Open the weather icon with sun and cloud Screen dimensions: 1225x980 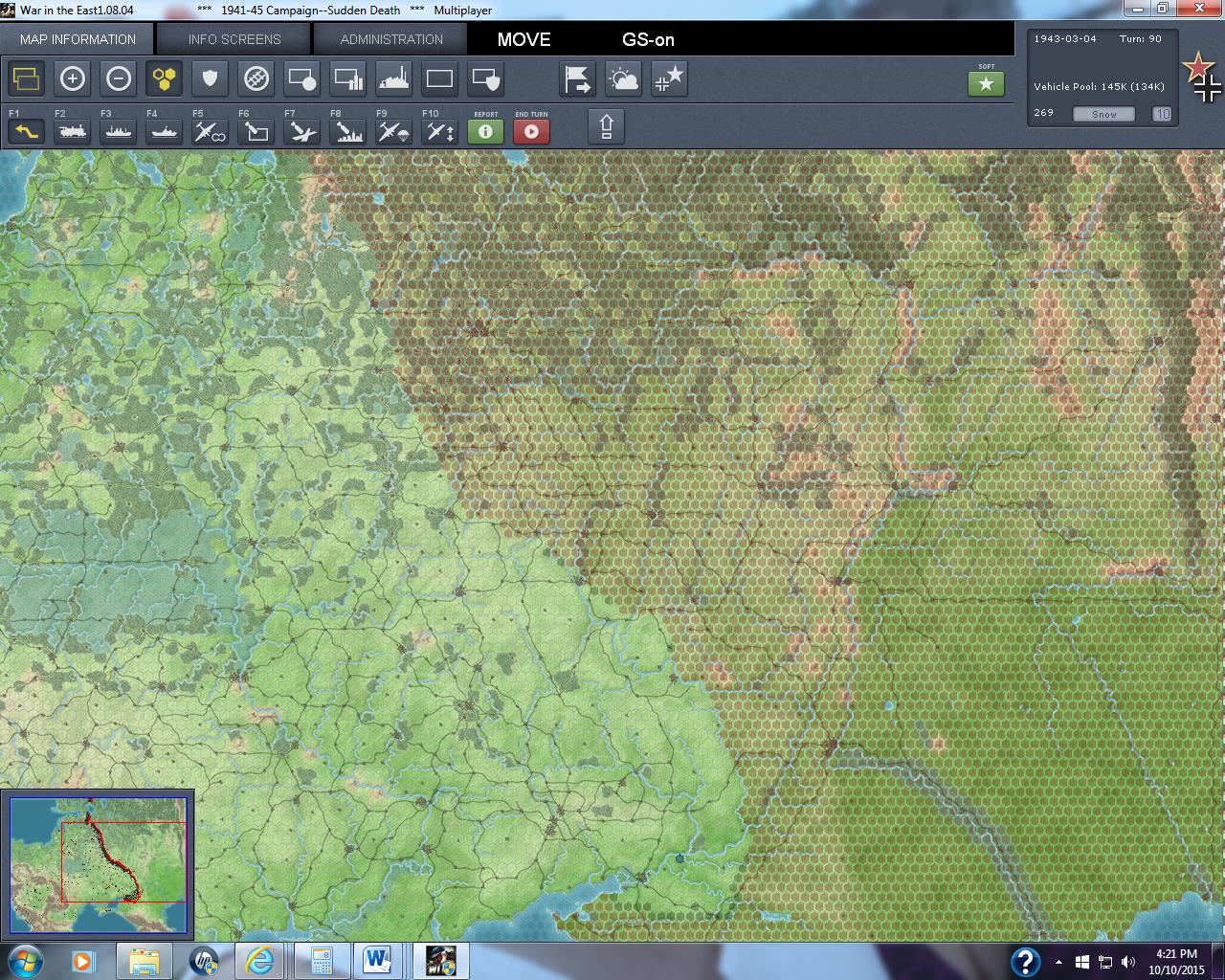coord(624,78)
